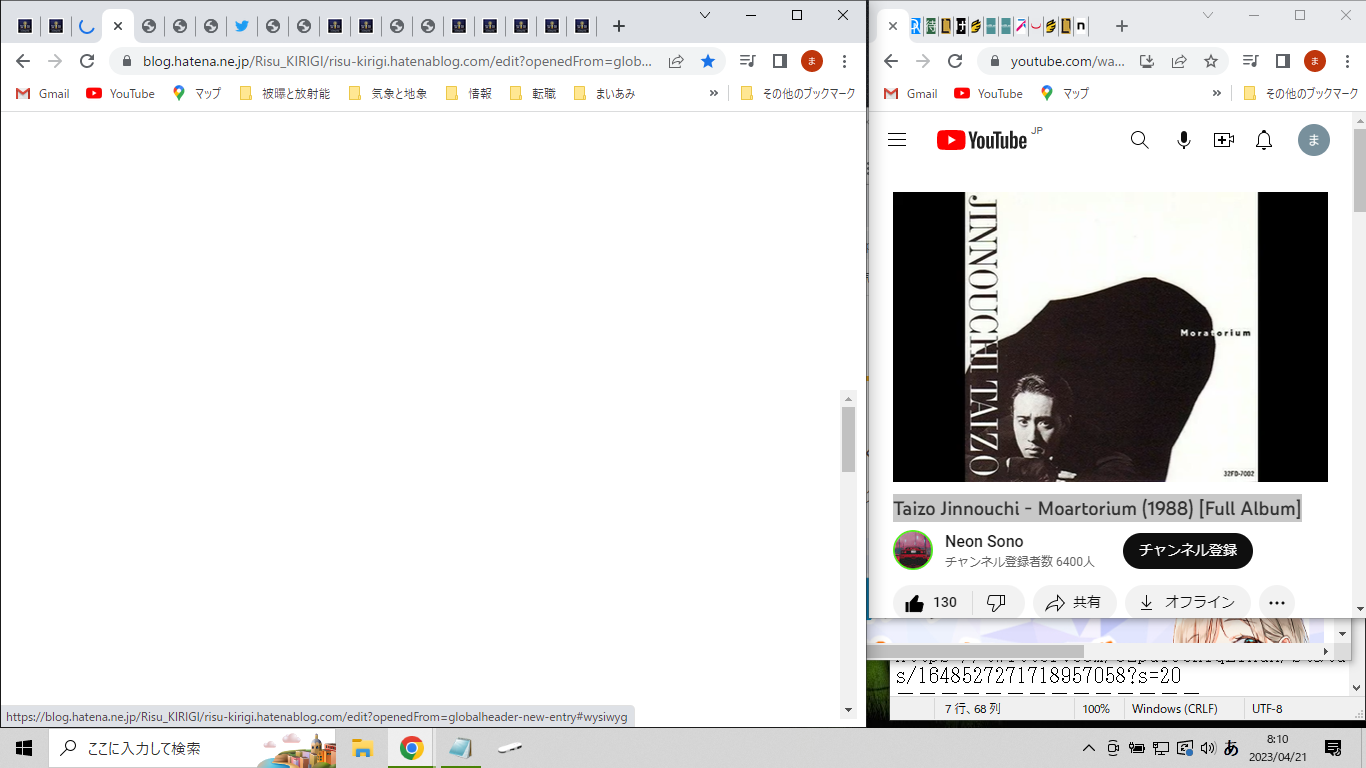1366x768 pixels.
Task: Go back in the YouTube window
Action: coord(891,61)
